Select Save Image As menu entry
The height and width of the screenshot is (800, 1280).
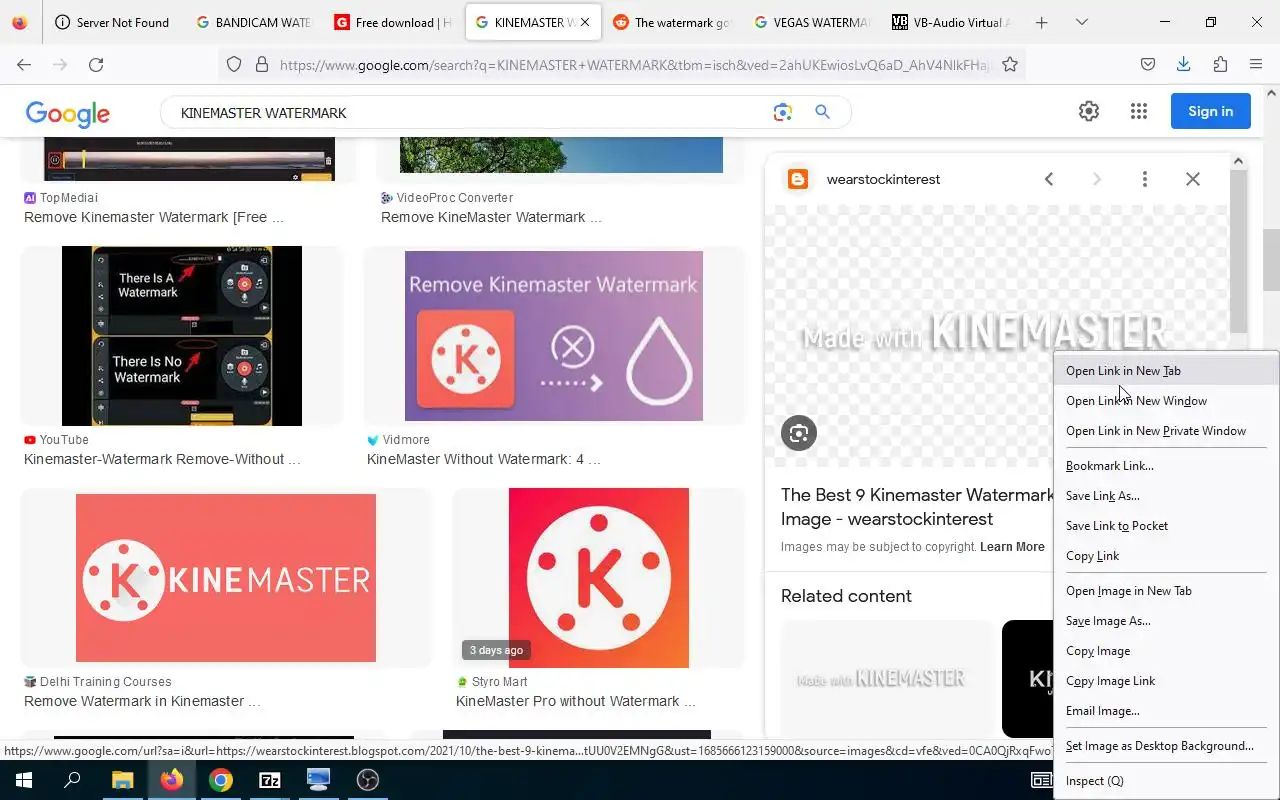1166,621
